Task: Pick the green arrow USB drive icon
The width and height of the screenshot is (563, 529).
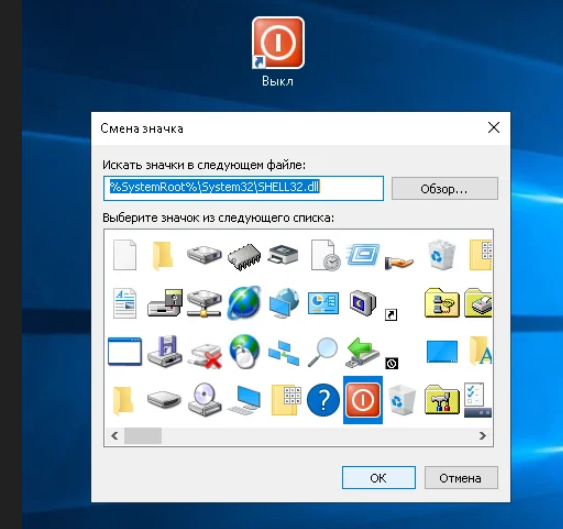Action: click(x=363, y=352)
